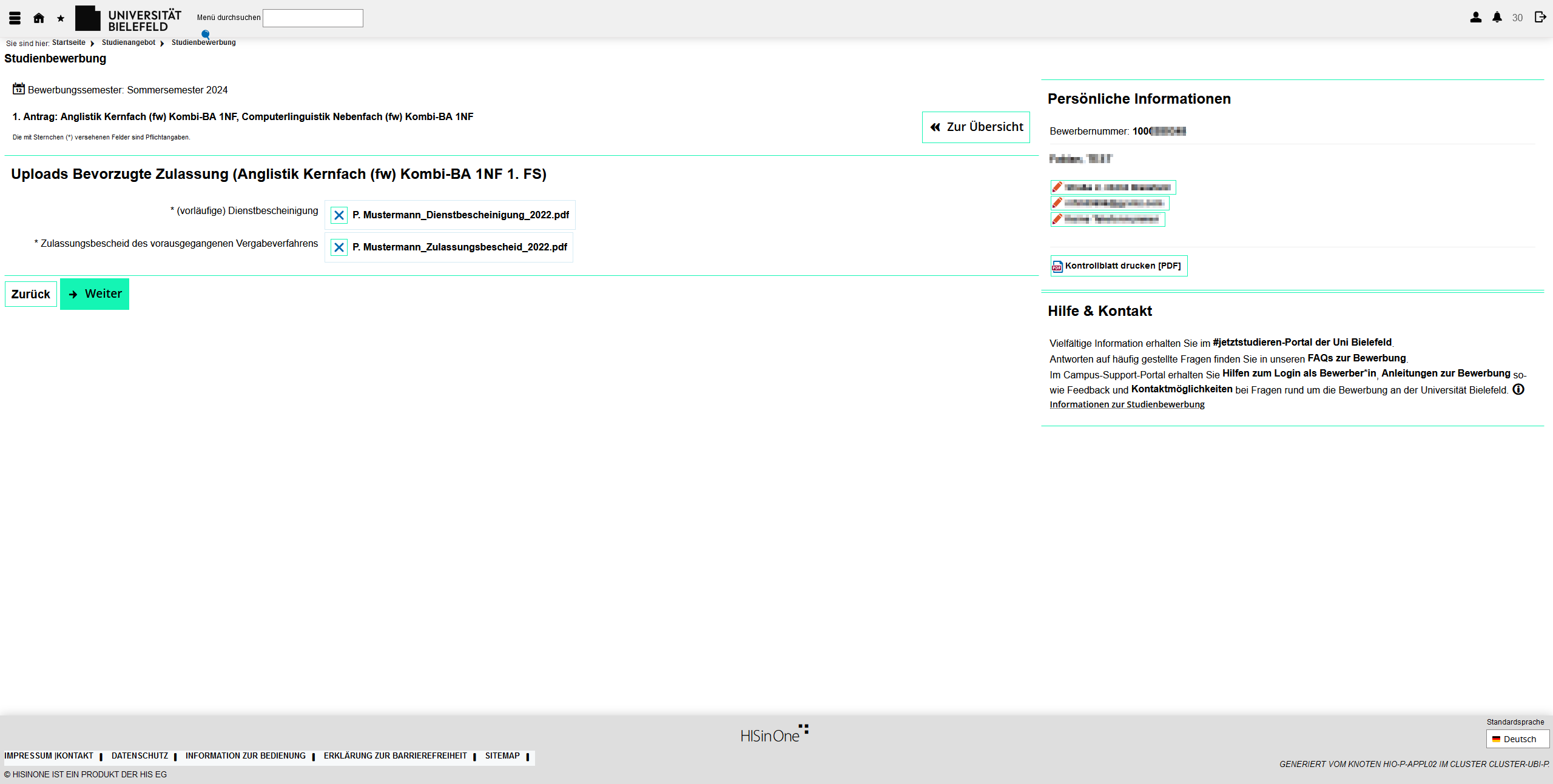Viewport: 1553px width, 784px height.
Task: Click the HISinOne footer logo
Action: coord(775,734)
